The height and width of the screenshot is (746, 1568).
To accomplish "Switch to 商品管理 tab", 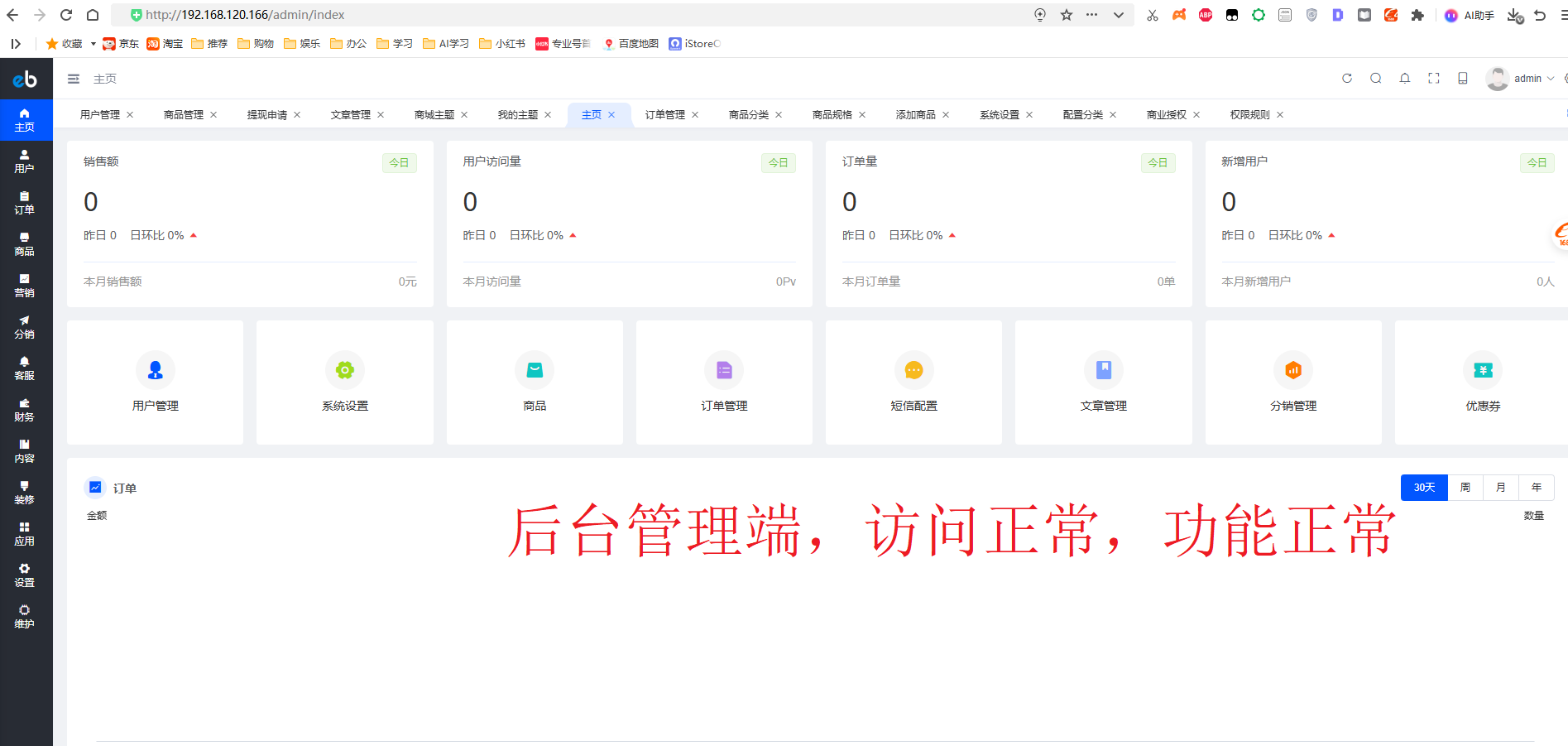I will [x=184, y=115].
